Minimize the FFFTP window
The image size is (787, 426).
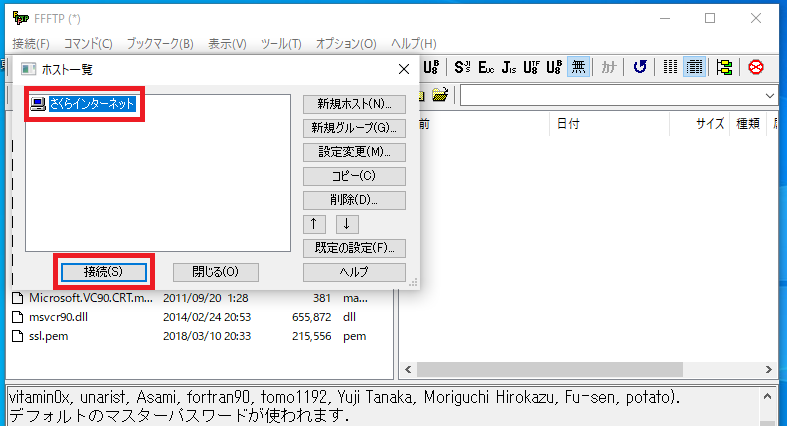[x=665, y=19]
